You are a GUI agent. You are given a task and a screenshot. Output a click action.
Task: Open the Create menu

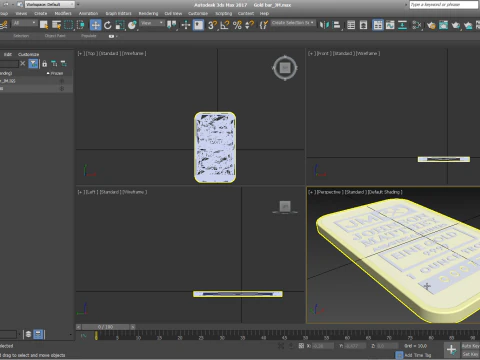point(41,13)
